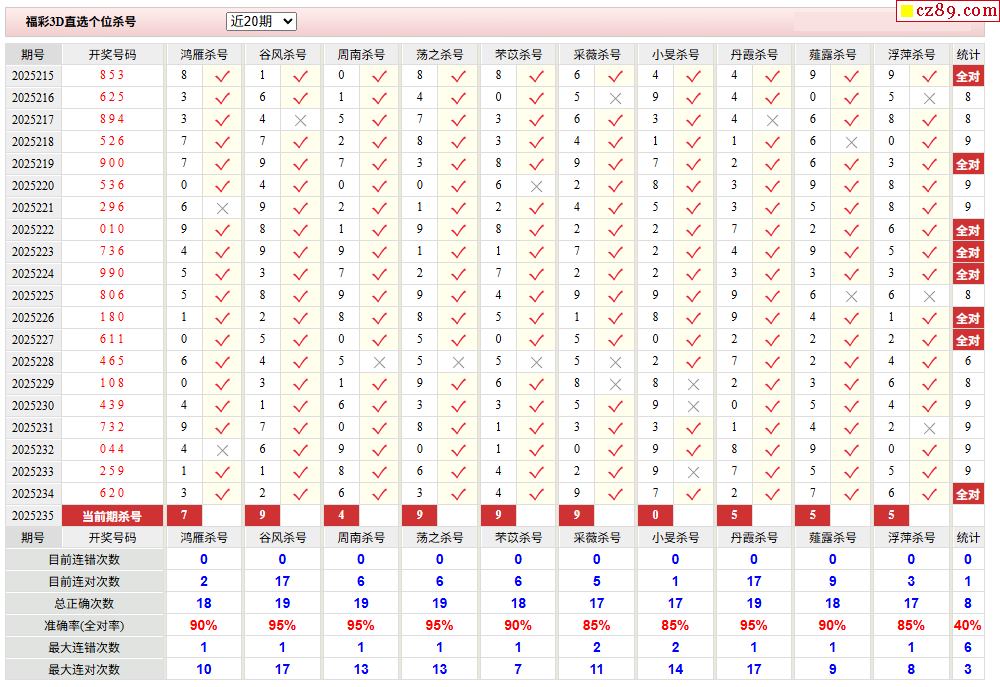Select issue number 2025234
The width and height of the screenshot is (1000, 687).
33,494
